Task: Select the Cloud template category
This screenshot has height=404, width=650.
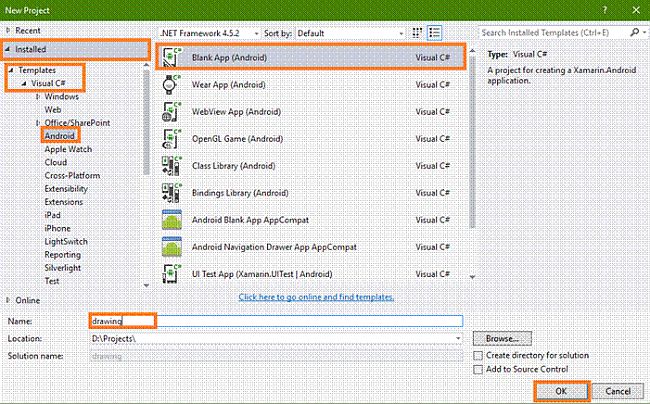Action: 56,162
